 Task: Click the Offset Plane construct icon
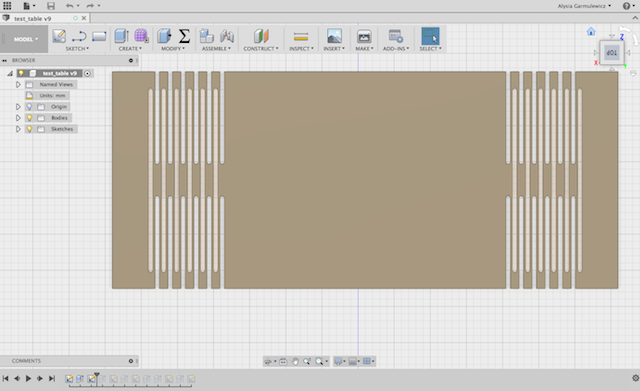[x=261, y=36]
